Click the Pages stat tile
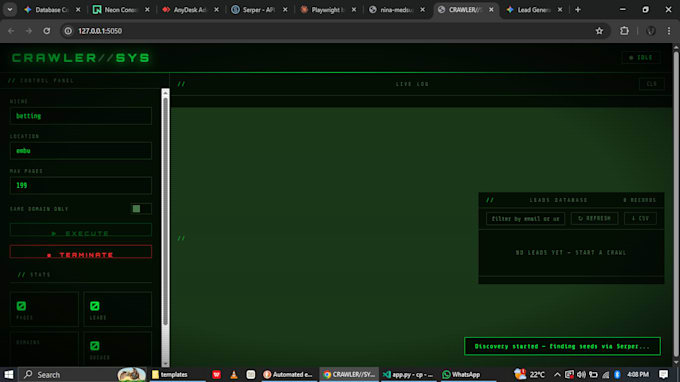This screenshot has width=680, height=382. [44, 309]
